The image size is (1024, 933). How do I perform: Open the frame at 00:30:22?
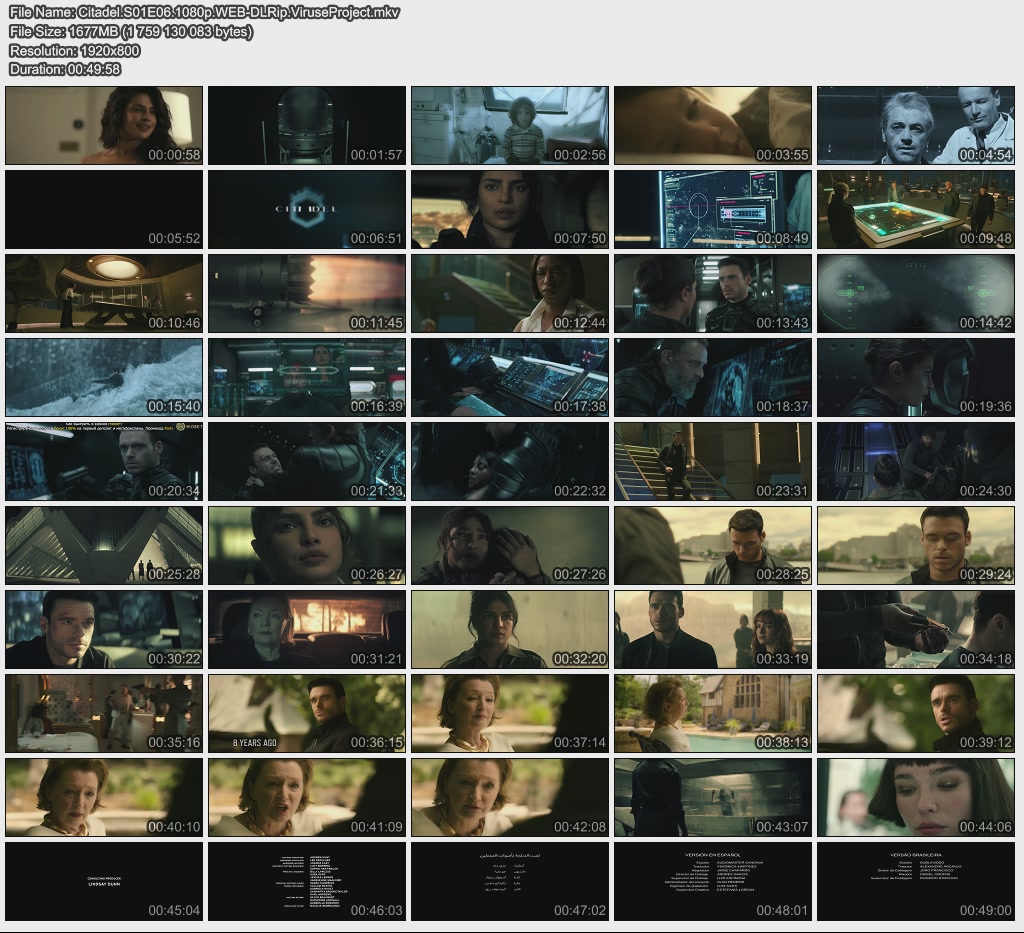[x=104, y=629]
